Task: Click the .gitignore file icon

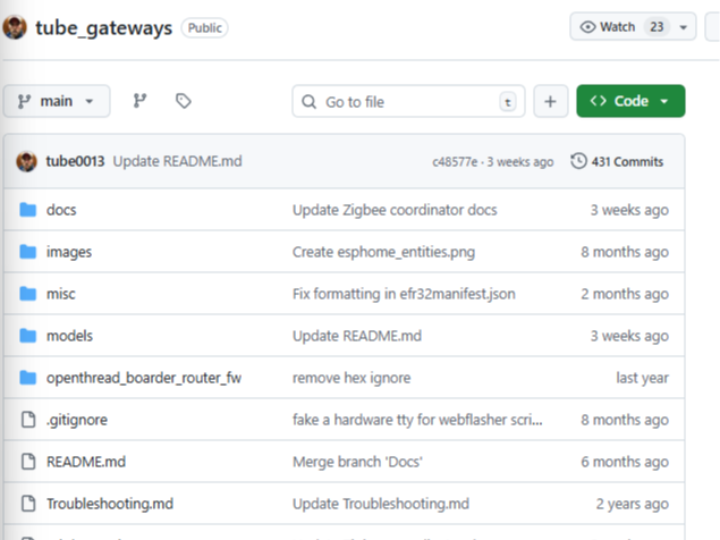Action: pos(28,420)
